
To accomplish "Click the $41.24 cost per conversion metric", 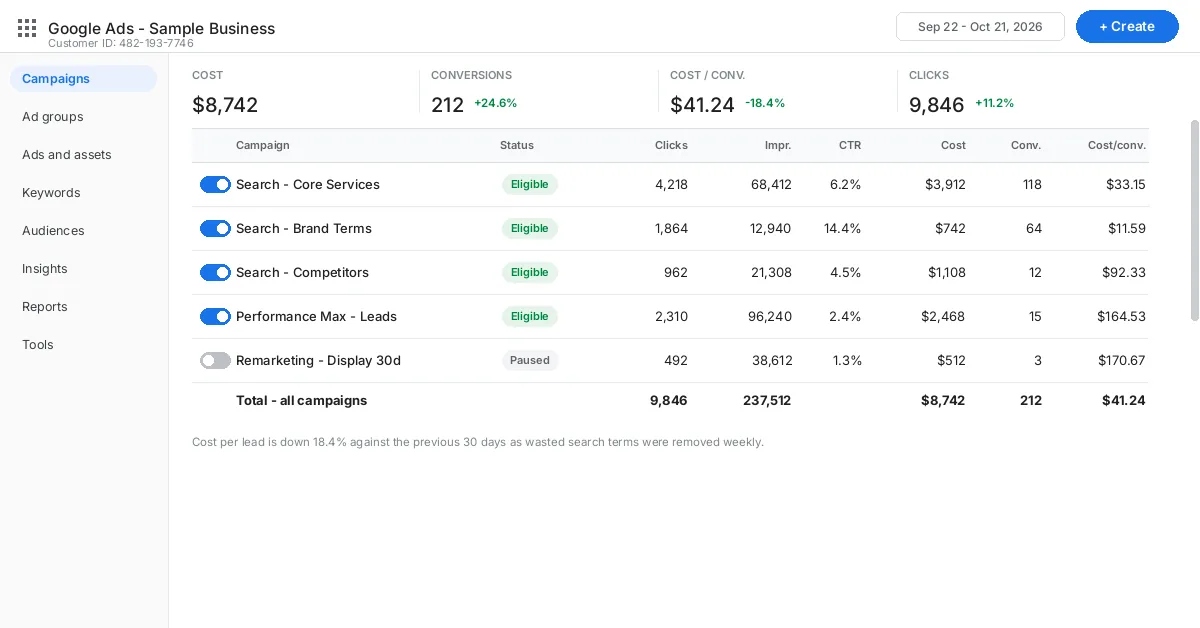I will (x=702, y=104).
